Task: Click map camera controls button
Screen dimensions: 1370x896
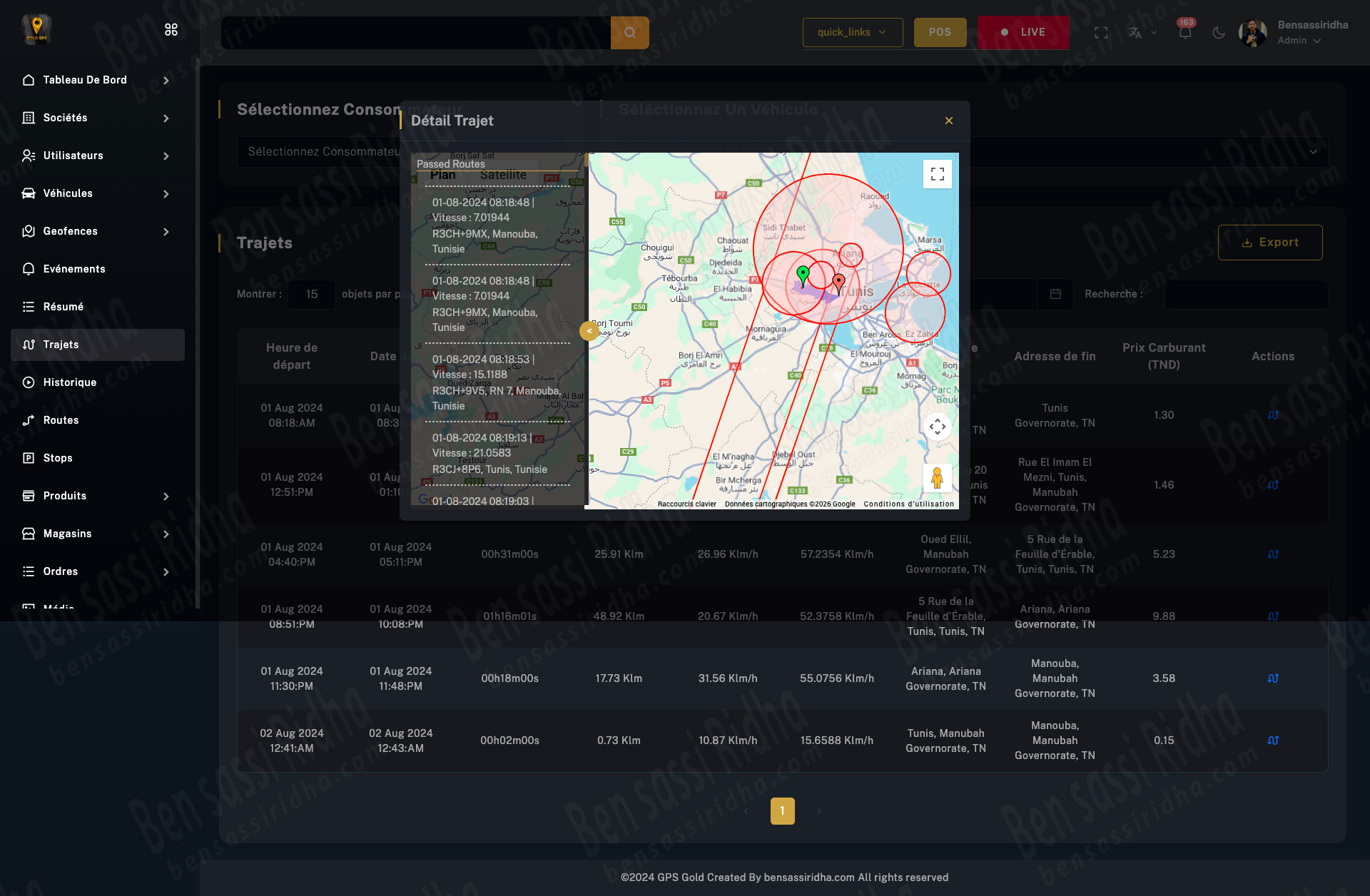Action: [x=937, y=427]
